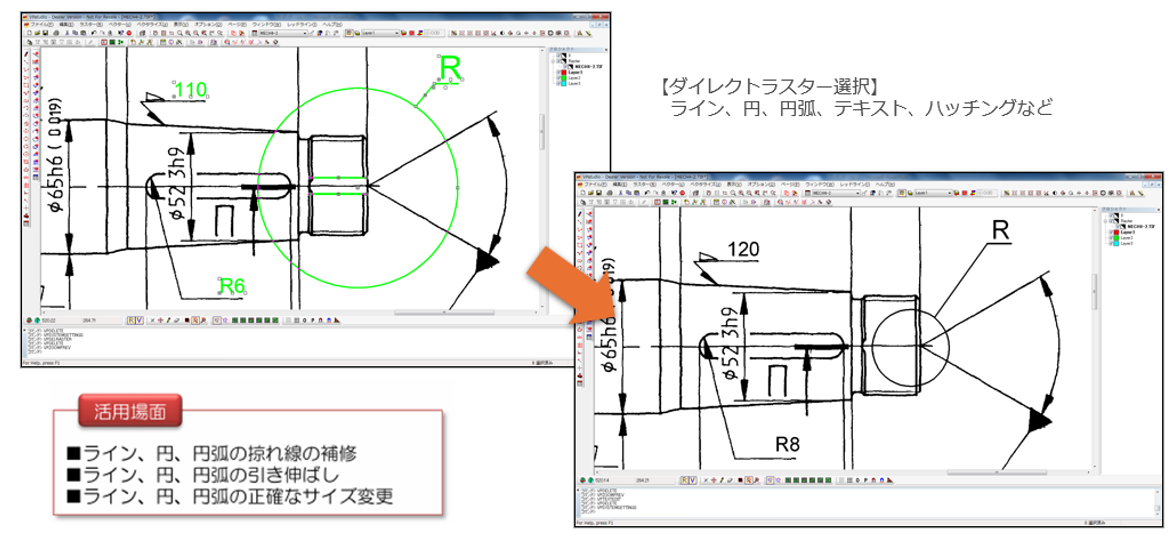This screenshot has width=1171, height=543.
Task: Open ファイル menu in upper-left VPstudio window
Action: pyautogui.click(x=42, y=24)
